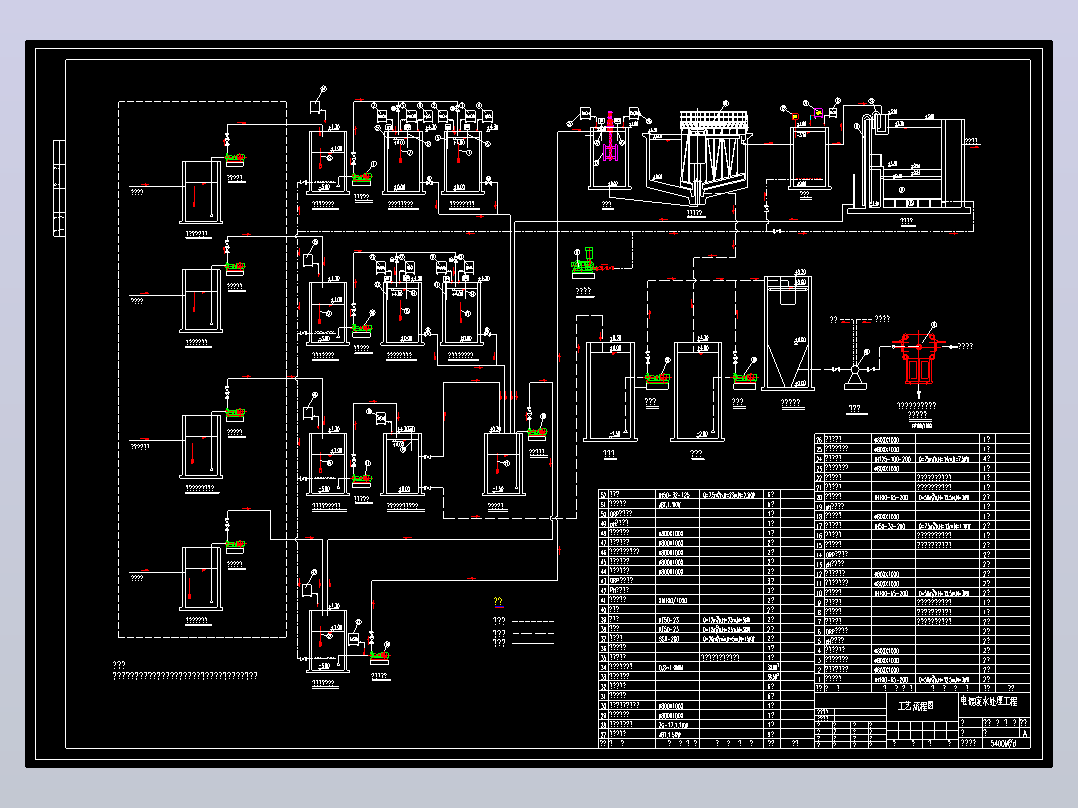Click the solid line sample in the legend
The width and height of the screenshot is (1078, 808).
point(533,644)
